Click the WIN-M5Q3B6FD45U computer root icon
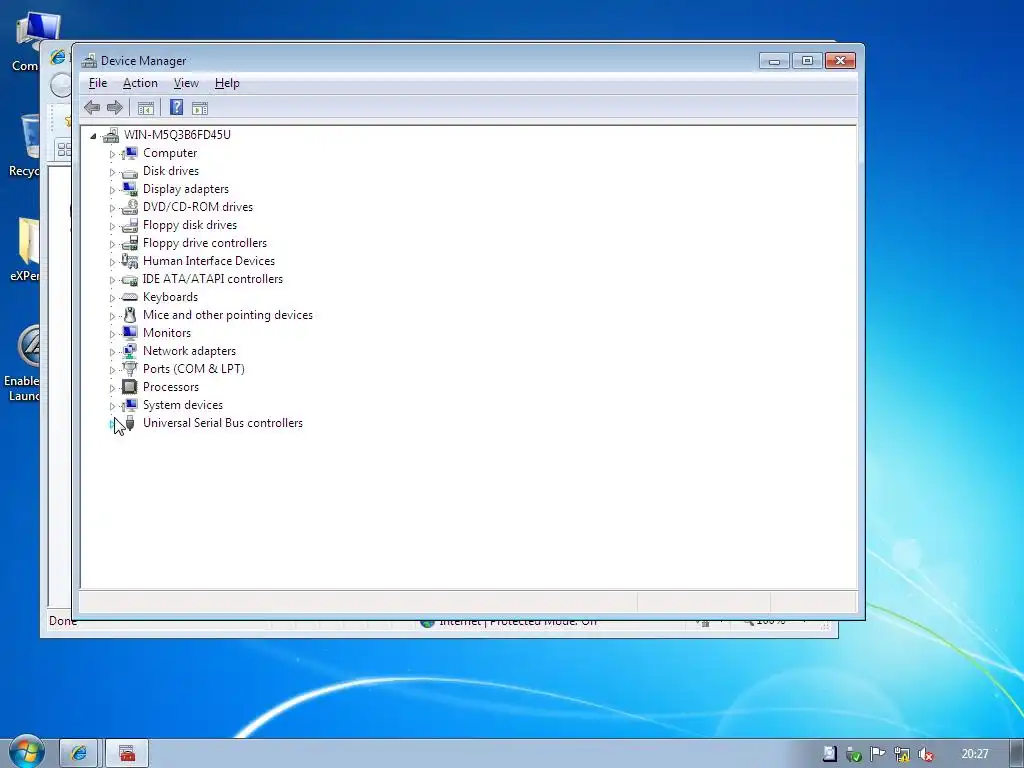This screenshot has width=1024, height=768. 111,135
